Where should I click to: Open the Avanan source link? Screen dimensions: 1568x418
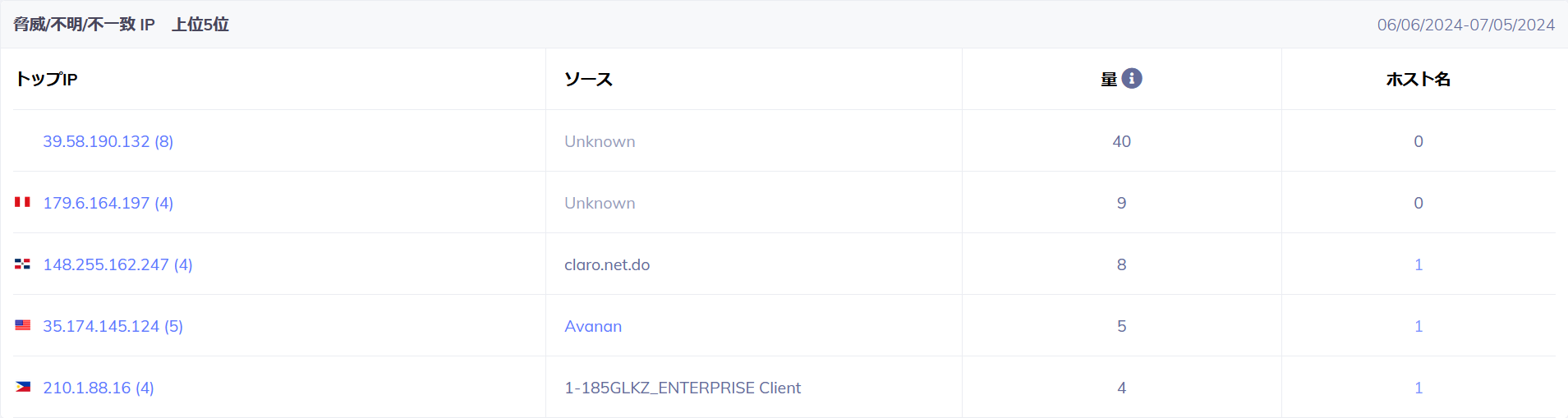tap(593, 326)
